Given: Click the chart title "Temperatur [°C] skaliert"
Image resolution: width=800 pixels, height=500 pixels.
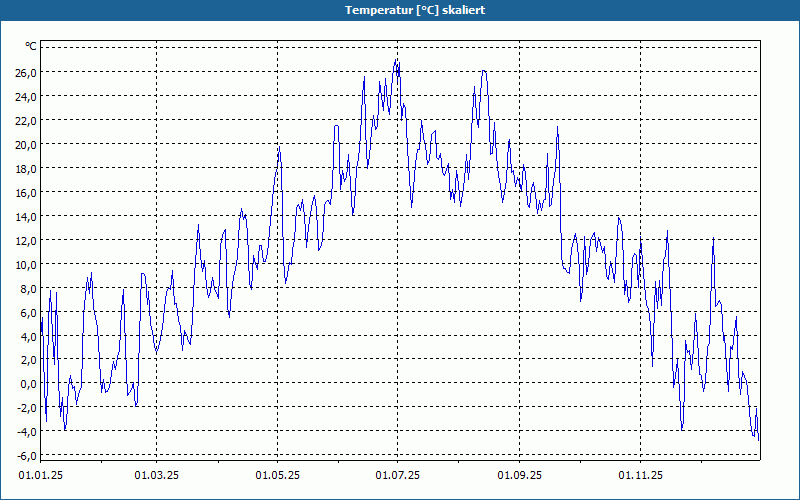Looking at the screenshot, I should pyautogui.click(x=415, y=10).
